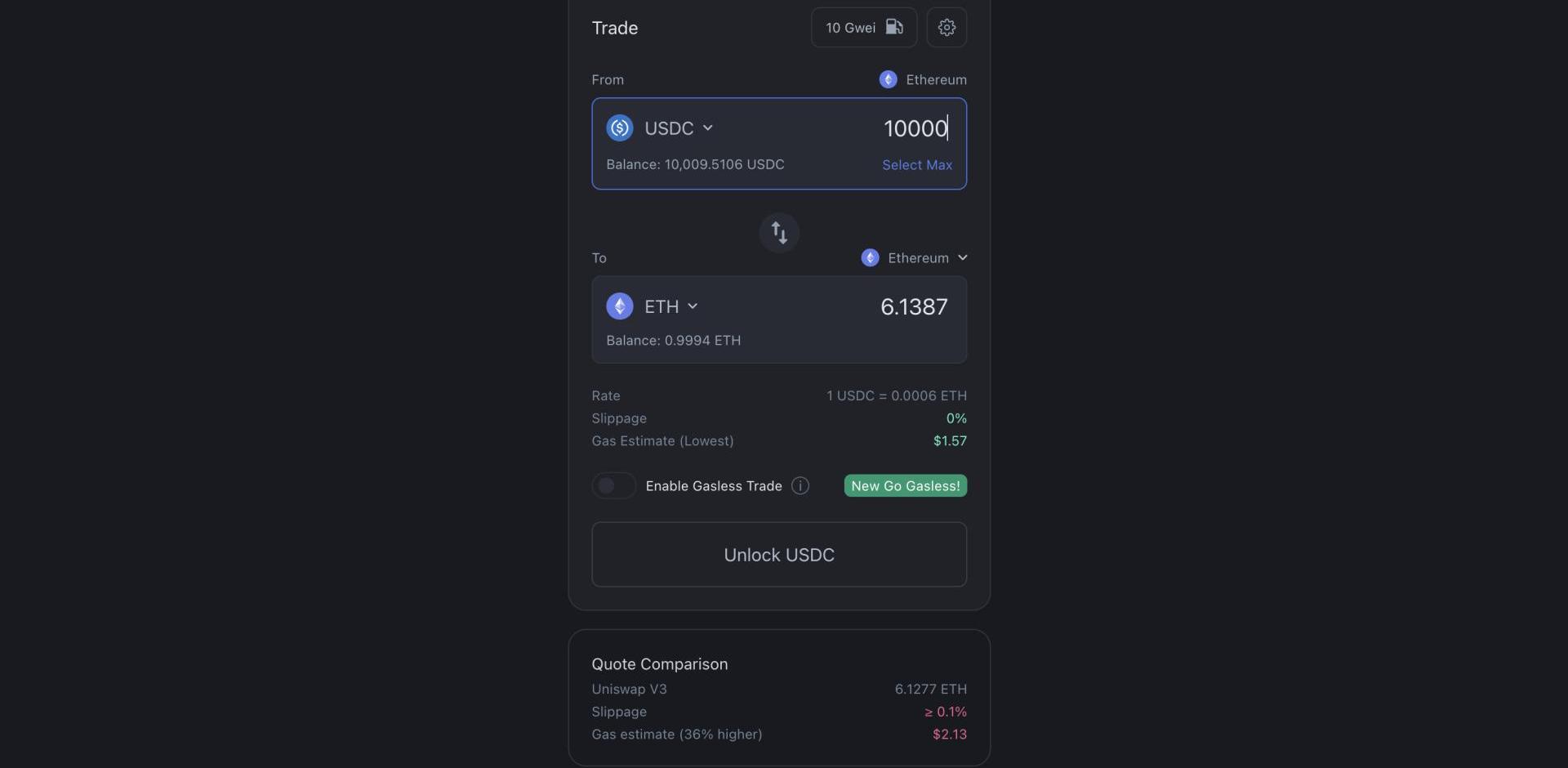Image resolution: width=1568 pixels, height=768 pixels.
Task: Click Select Max link
Action: click(916, 165)
